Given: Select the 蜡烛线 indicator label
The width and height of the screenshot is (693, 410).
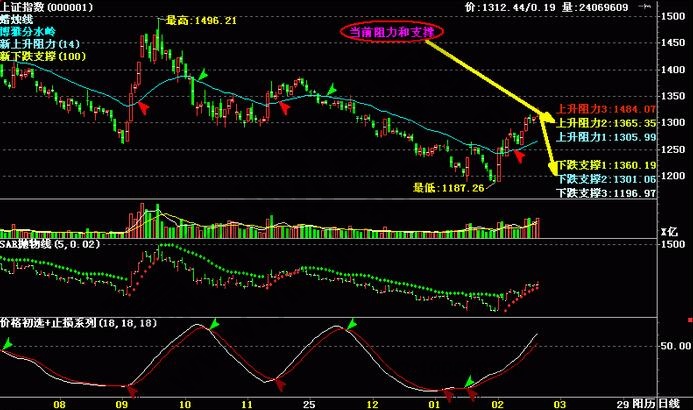Looking at the screenshot, I should [18, 18].
